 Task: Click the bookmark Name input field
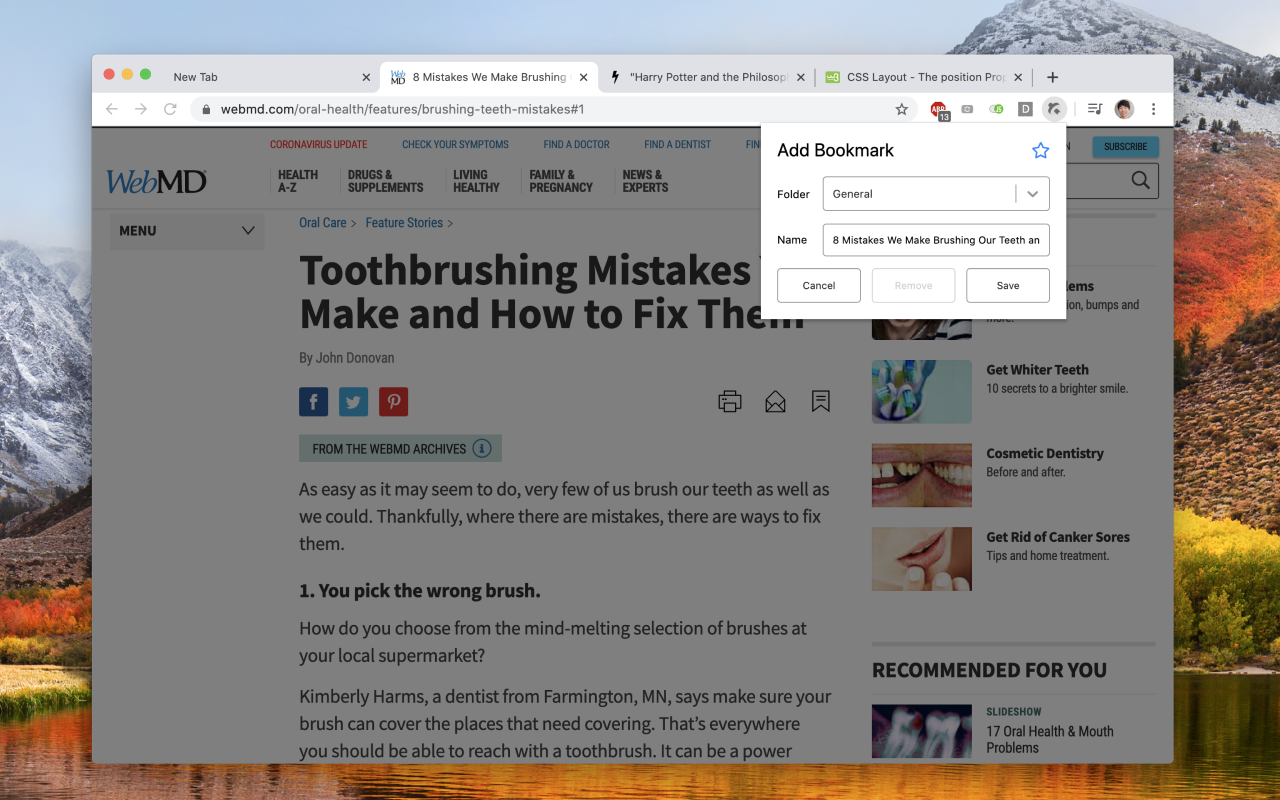pos(936,240)
